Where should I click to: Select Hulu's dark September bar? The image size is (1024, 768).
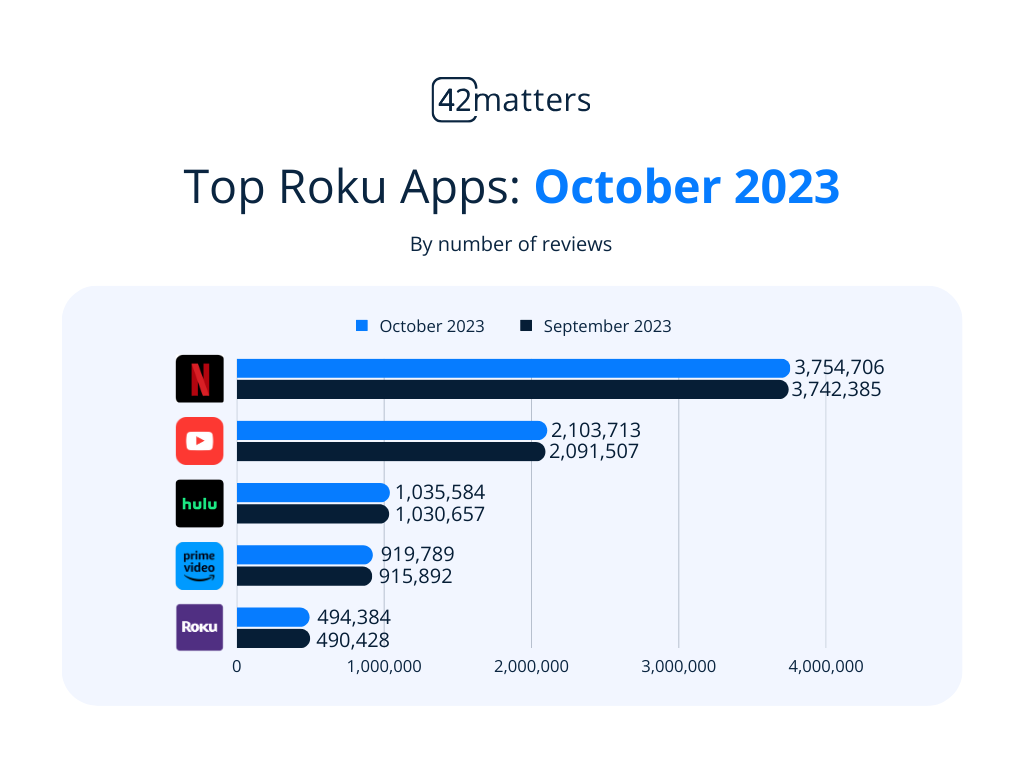click(x=313, y=514)
